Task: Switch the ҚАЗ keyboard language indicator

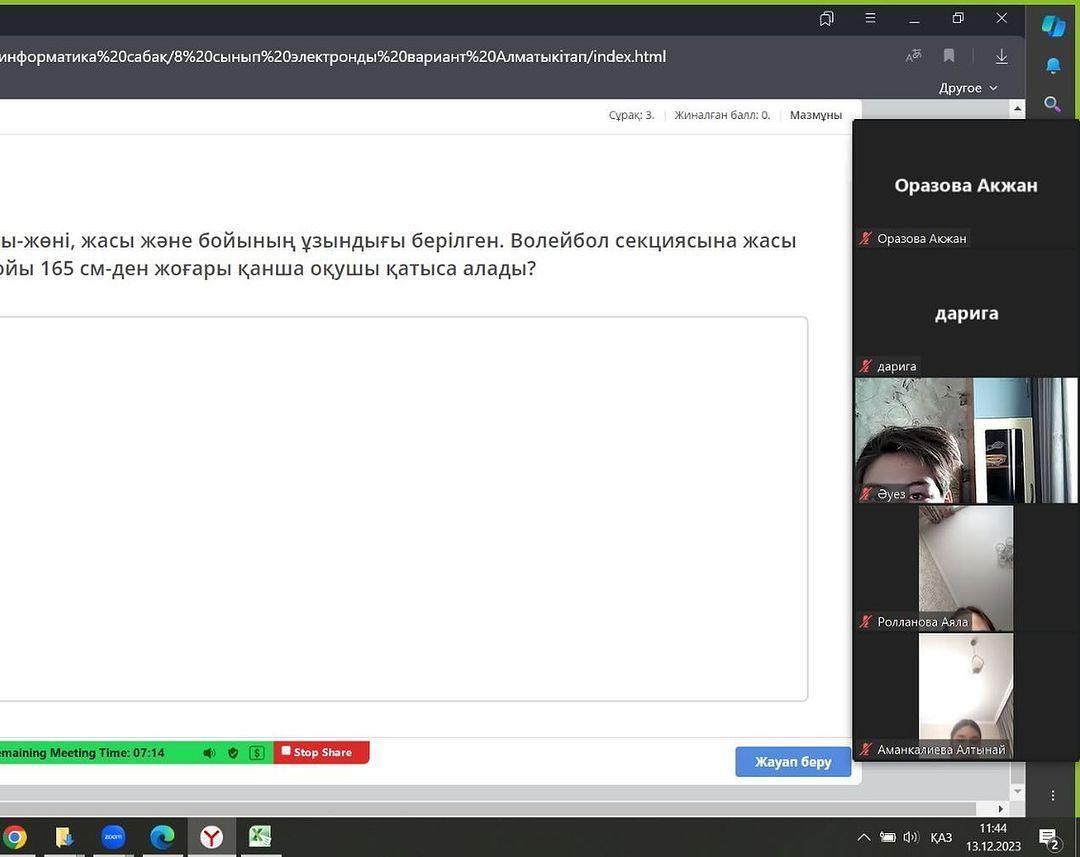Action: pos(941,837)
